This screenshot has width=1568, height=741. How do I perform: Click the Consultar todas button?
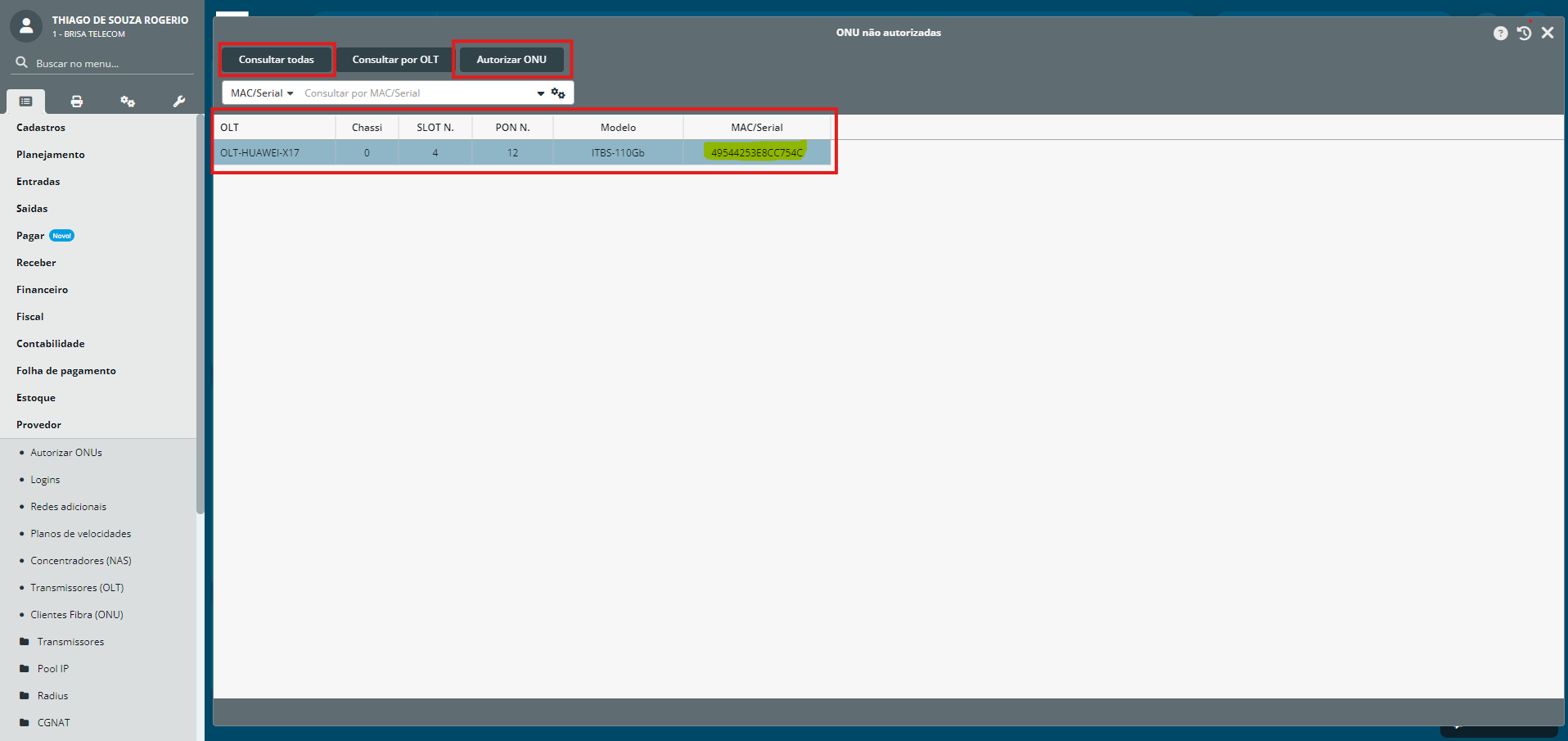coord(277,60)
